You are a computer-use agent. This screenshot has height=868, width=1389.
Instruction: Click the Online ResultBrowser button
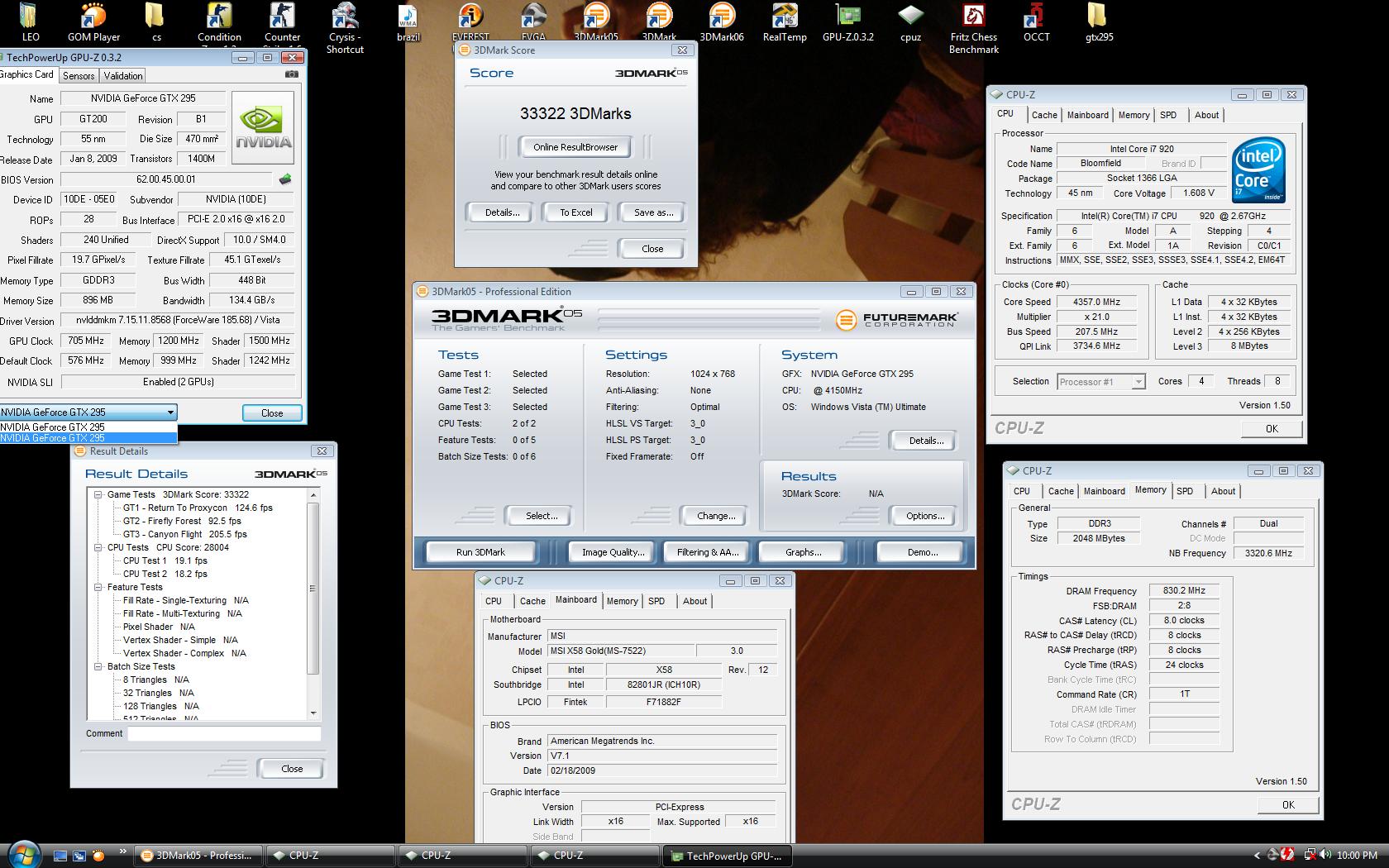(x=575, y=147)
